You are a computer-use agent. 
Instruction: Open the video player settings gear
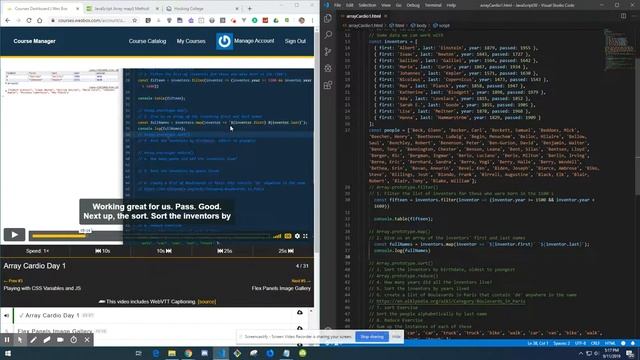(x=297, y=236)
